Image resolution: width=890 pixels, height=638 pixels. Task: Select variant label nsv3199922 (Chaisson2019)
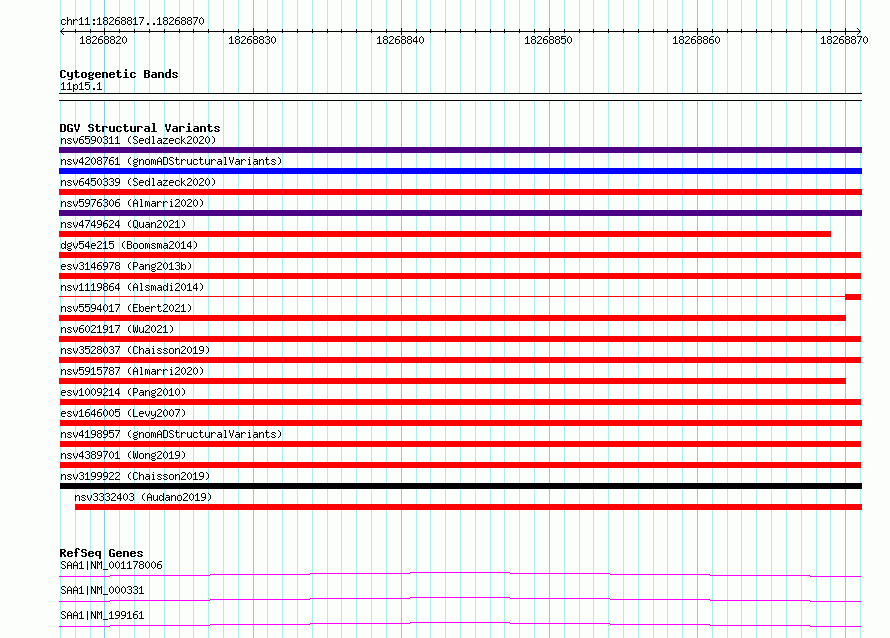(x=135, y=476)
